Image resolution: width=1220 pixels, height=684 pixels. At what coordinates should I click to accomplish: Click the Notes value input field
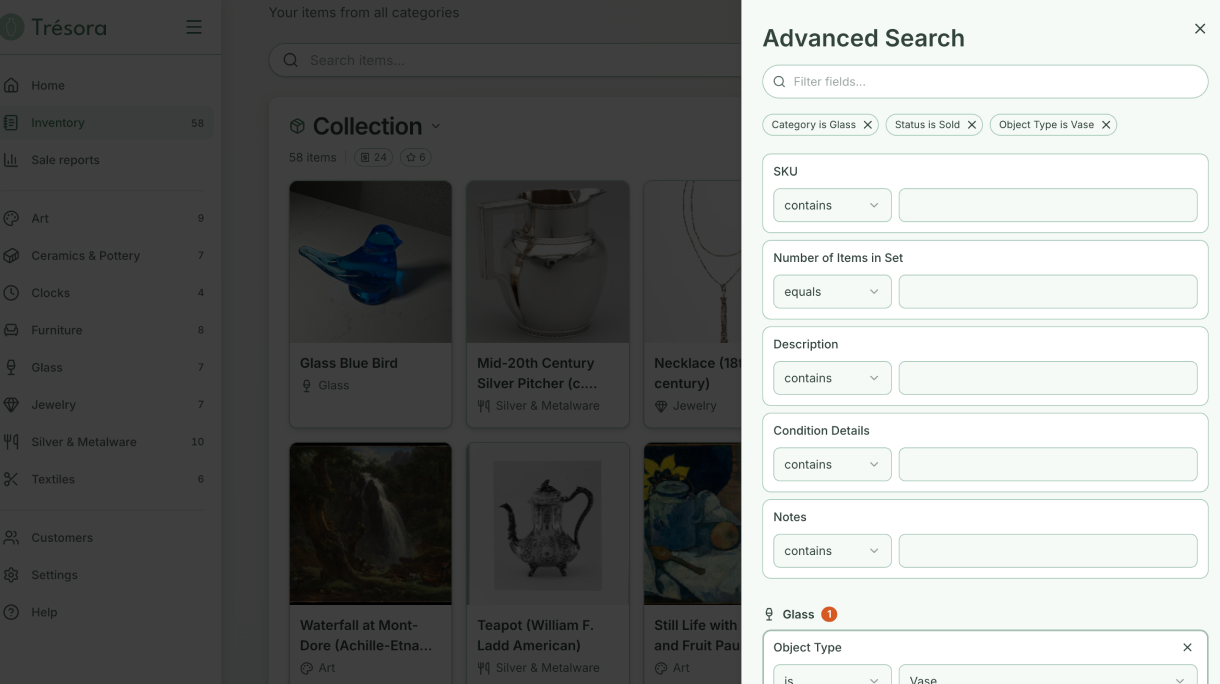1048,551
